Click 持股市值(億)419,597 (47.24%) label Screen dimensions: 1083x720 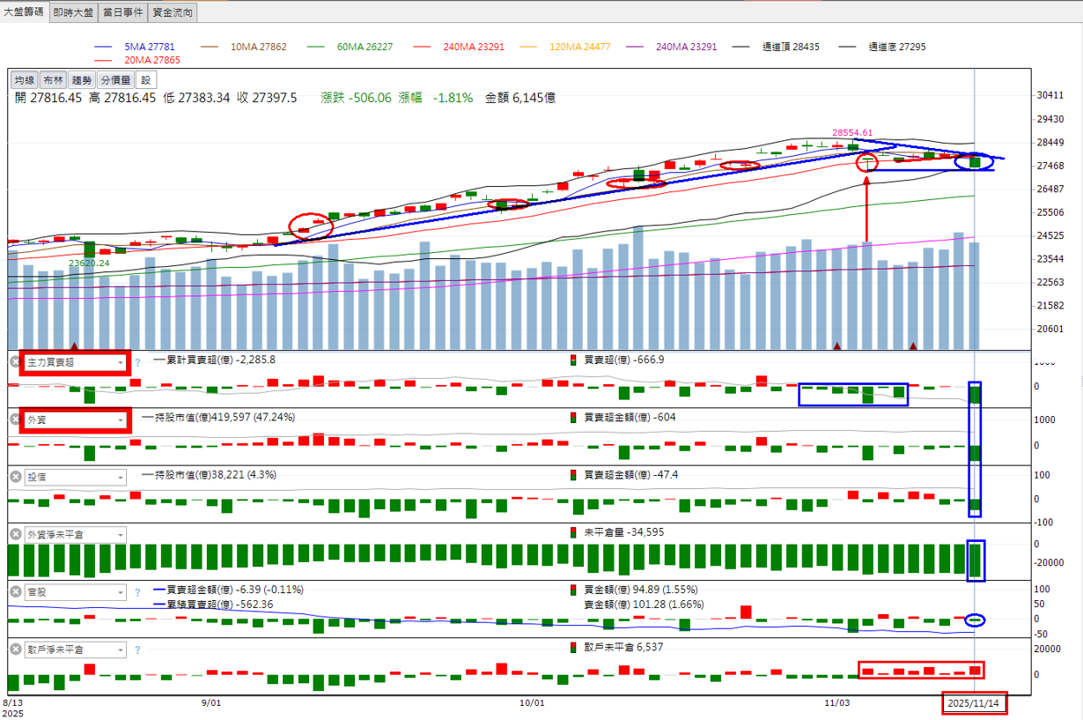tap(225, 417)
